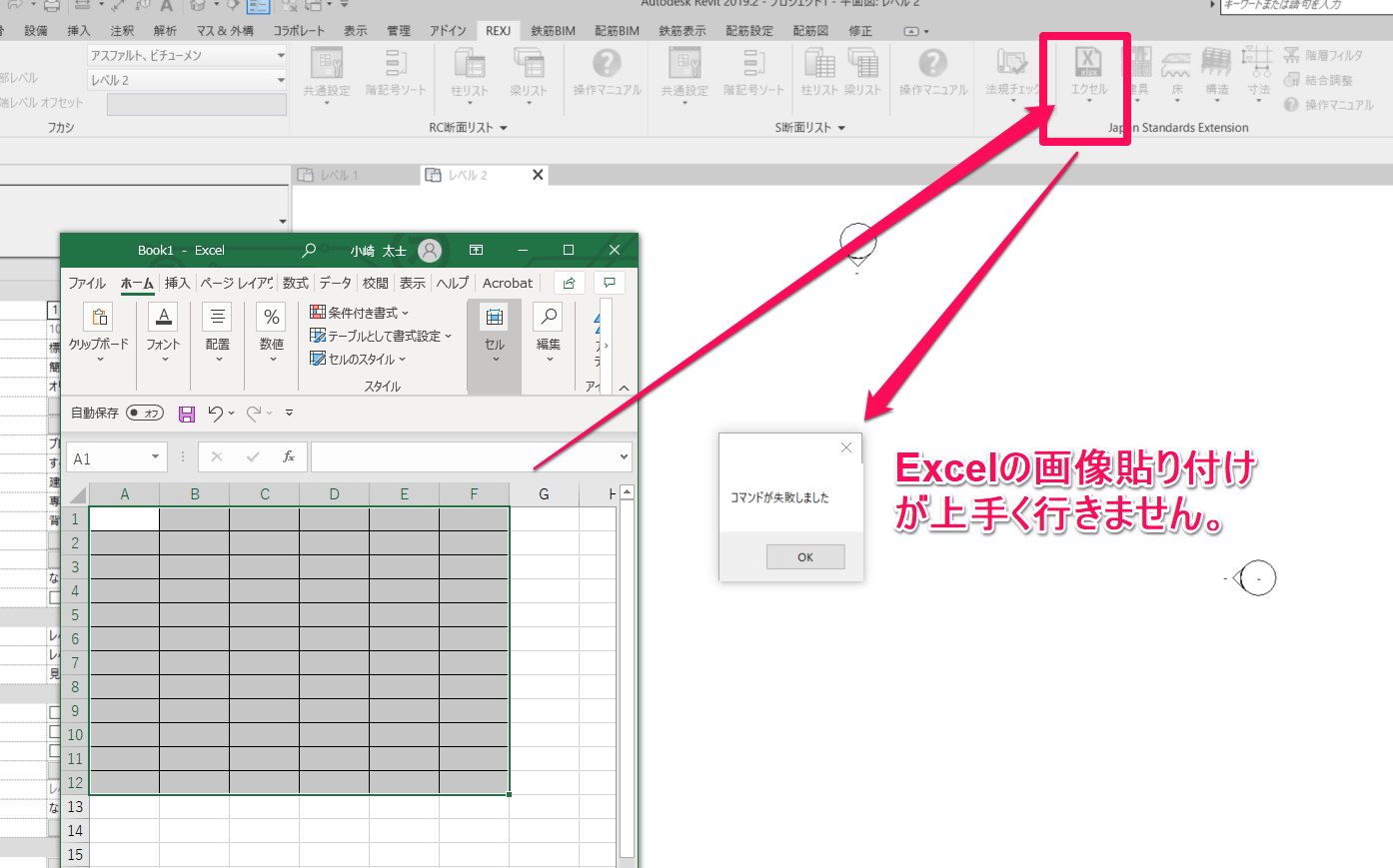Click Excel title bar search icon
The image size is (1393, 868).
point(309,250)
